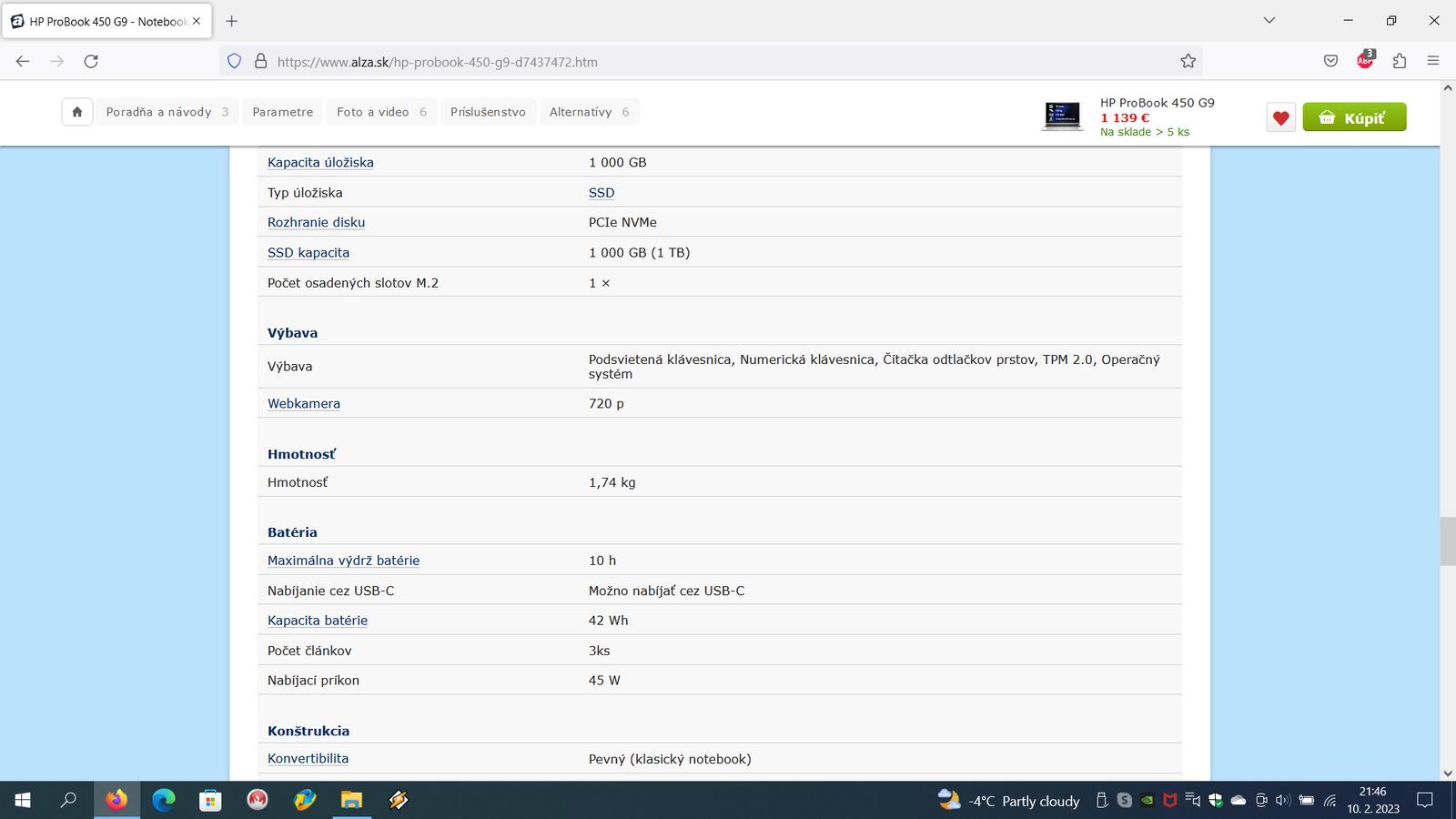This screenshot has width=1456, height=819.
Task: Bookmark this page with the star icon
Action: 1188,61
